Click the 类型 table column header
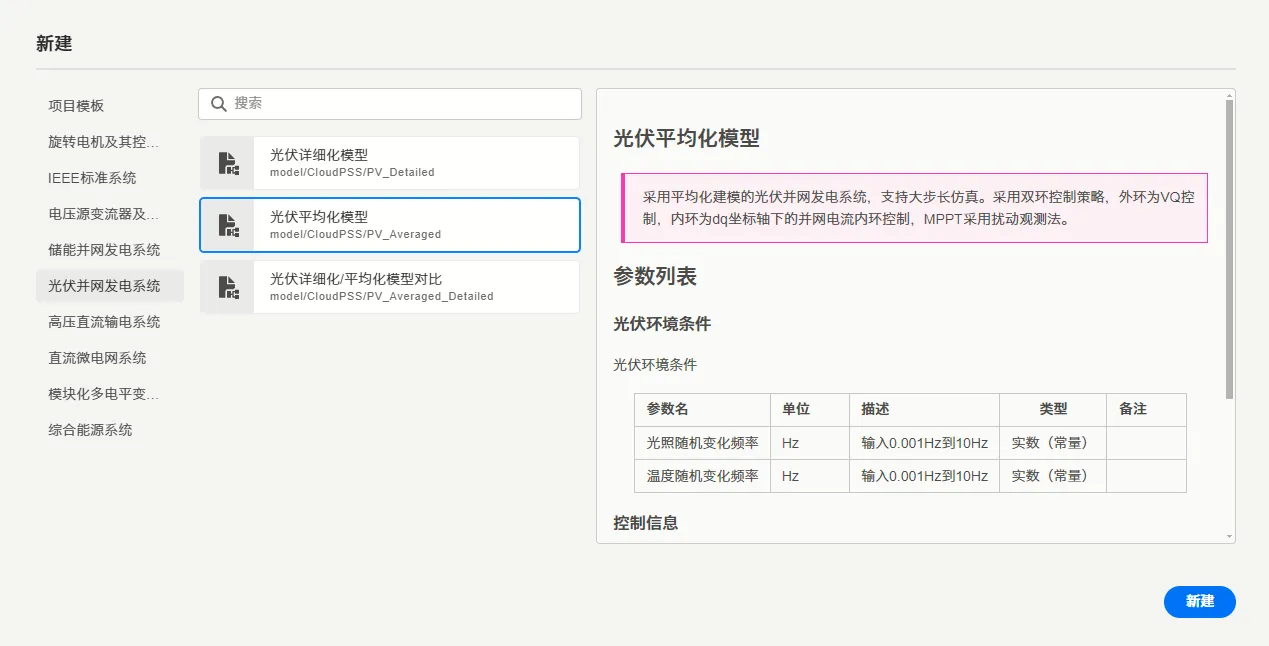This screenshot has width=1269, height=646. coord(1053,409)
